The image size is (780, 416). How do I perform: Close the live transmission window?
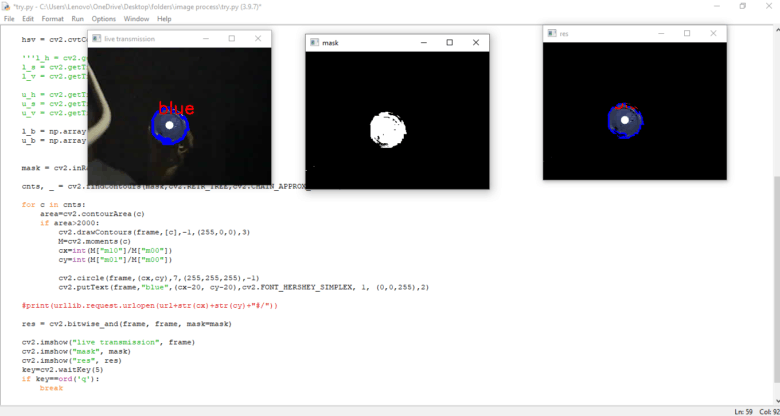point(258,38)
